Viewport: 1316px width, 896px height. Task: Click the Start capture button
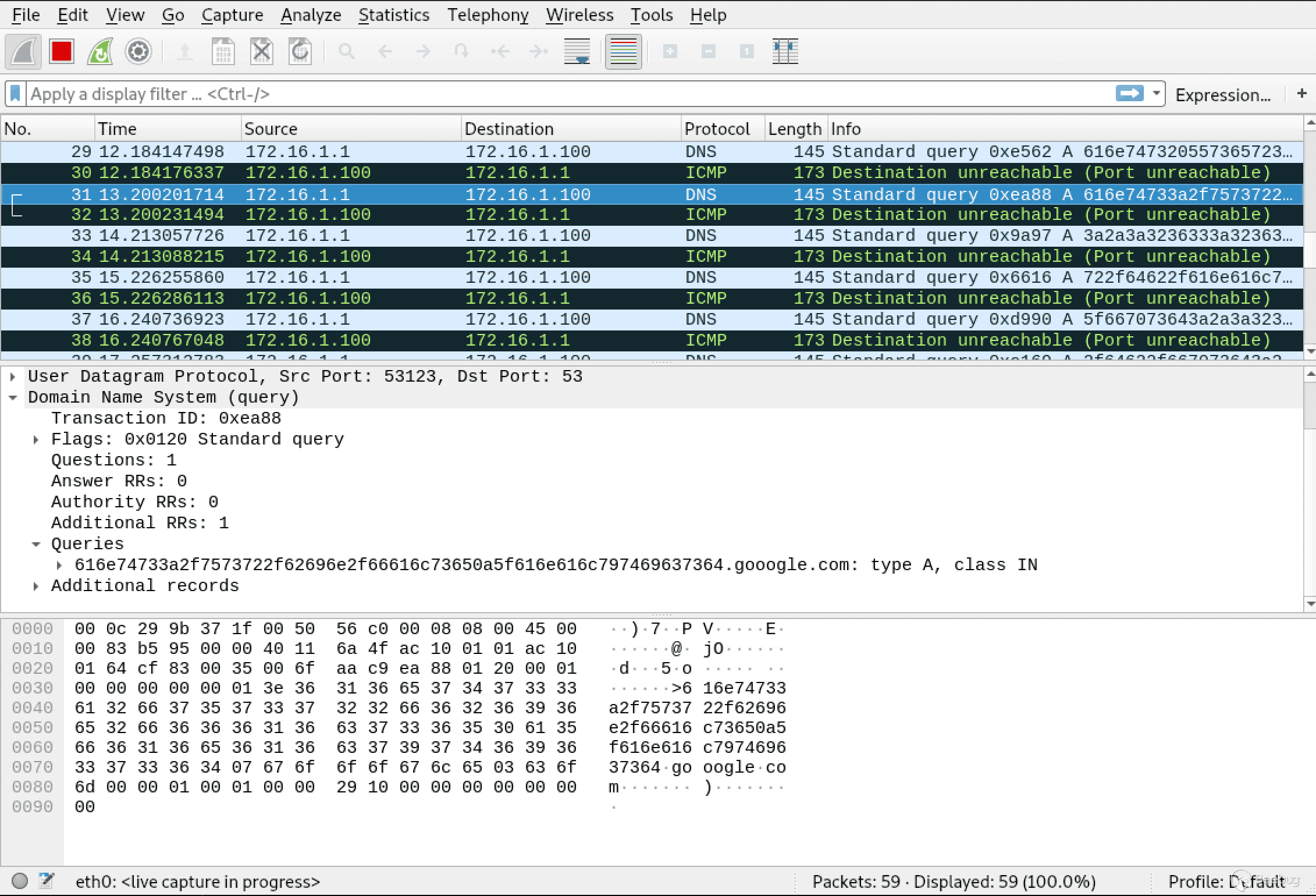[x=22, y=51]
